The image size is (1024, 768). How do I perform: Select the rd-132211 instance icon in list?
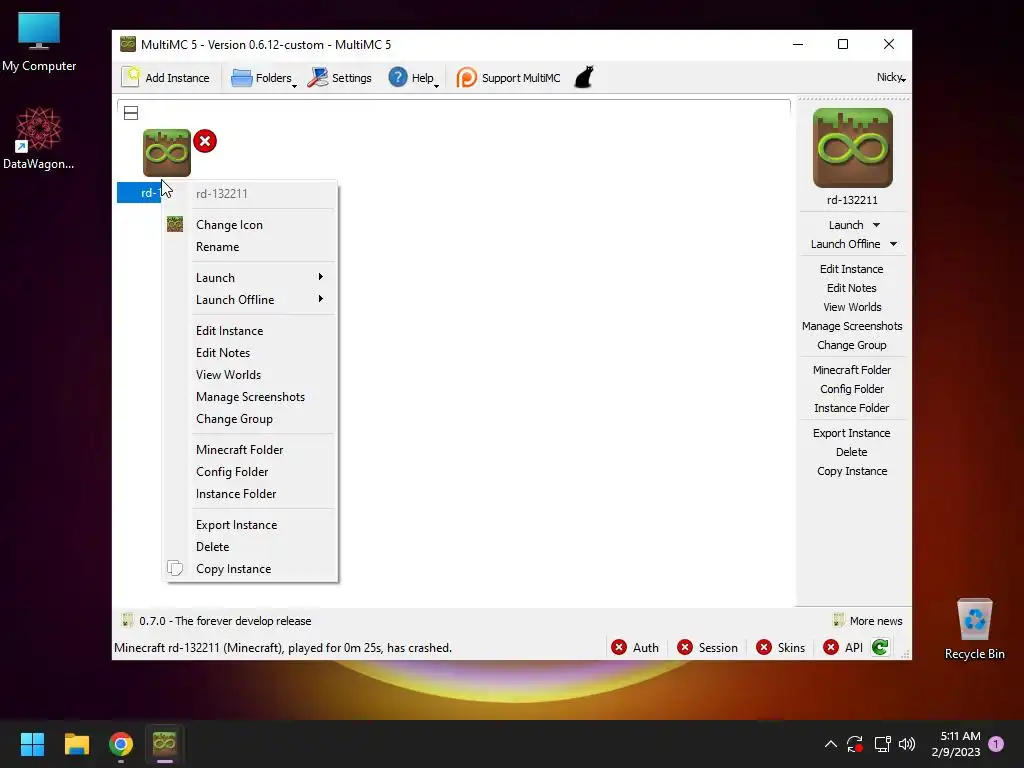tap(167, 153)
